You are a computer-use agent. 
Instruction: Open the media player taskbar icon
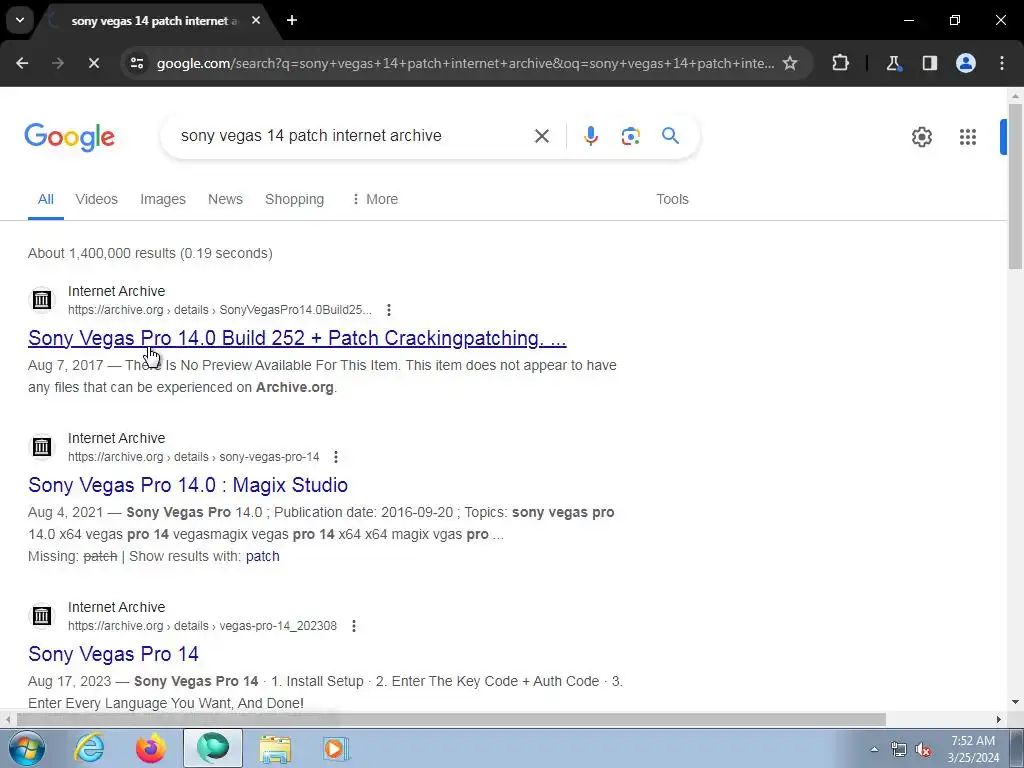point(336,748)
